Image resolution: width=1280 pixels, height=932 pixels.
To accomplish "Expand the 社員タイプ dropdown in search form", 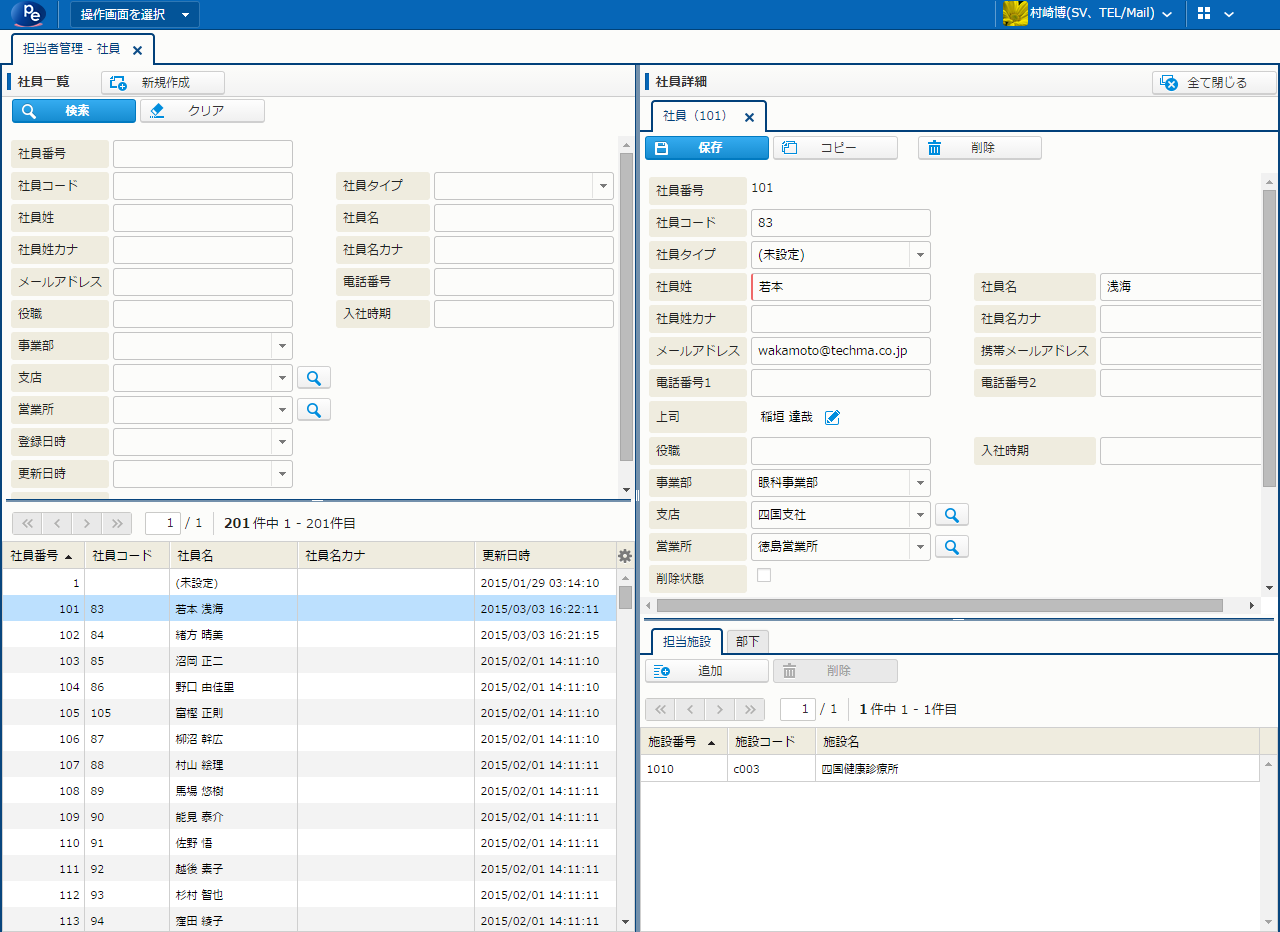I will tap(602, 186).
